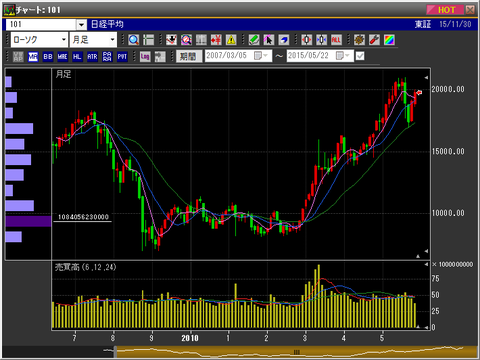This screenshot has width=480, height=360.
Task: Toggle the ATR indicator button
Action: tap(92, 56)
